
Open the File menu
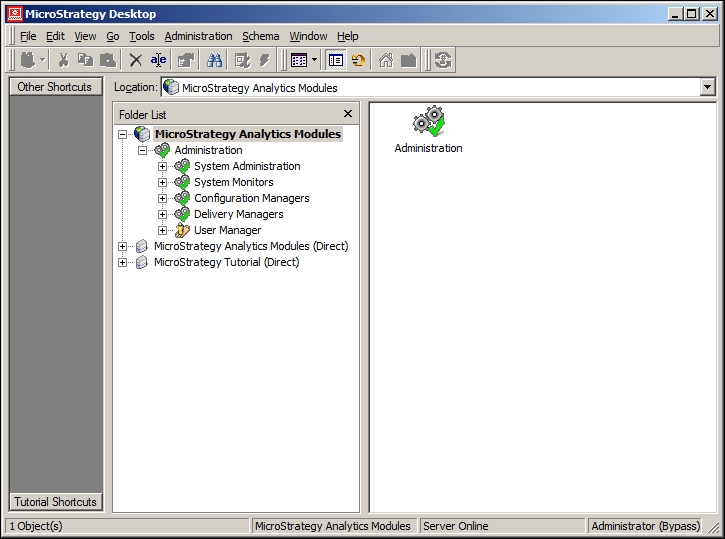click(x=28, y=36)
